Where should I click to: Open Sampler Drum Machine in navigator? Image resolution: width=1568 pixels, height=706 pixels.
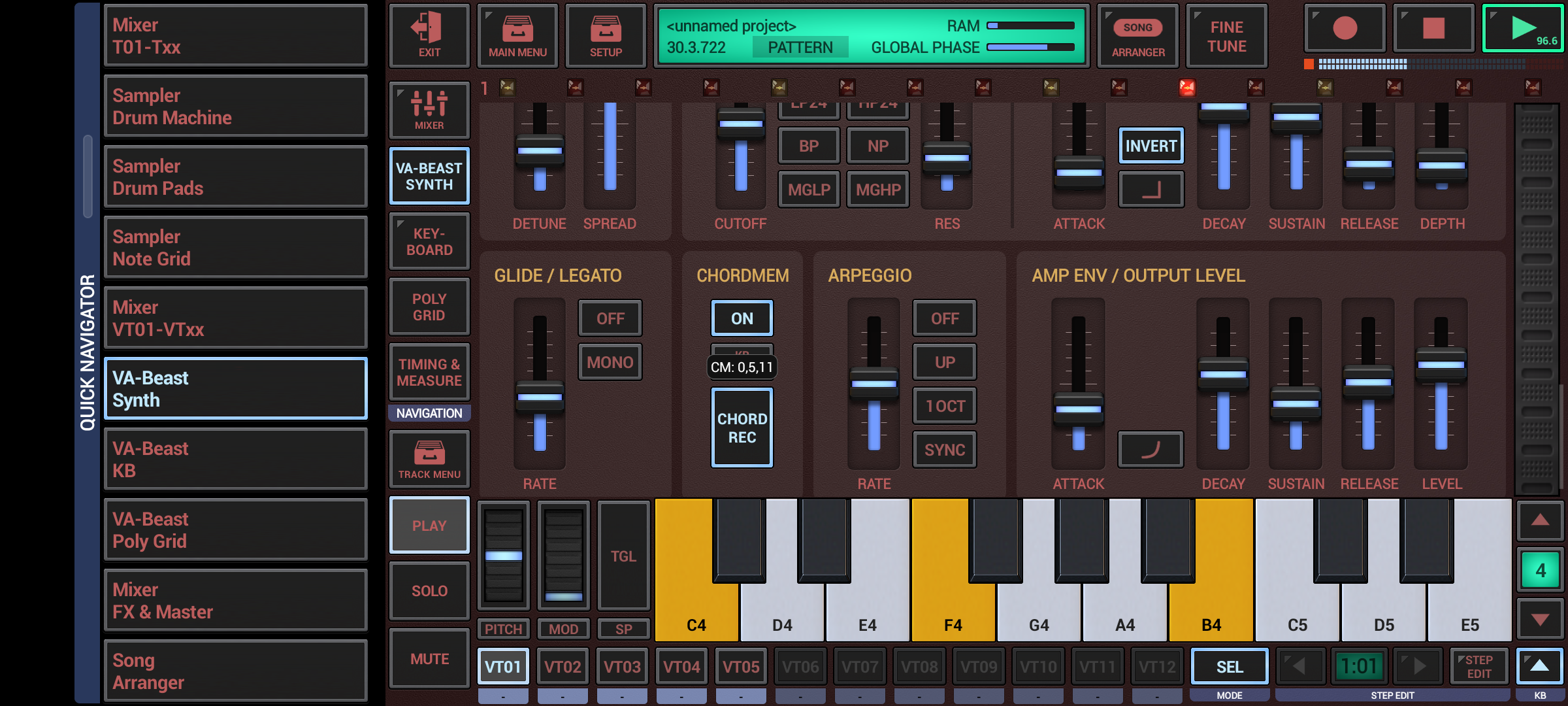coord(236,107)
